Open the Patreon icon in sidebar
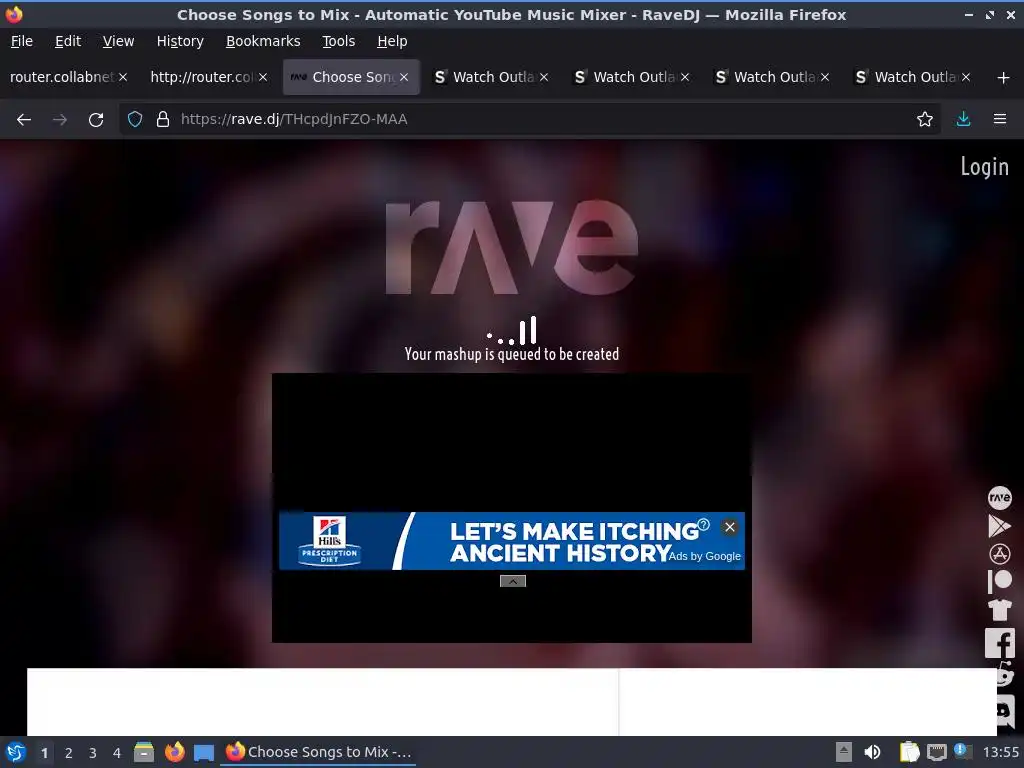This screenshot has height=768, width=1024. pos(999,581)
